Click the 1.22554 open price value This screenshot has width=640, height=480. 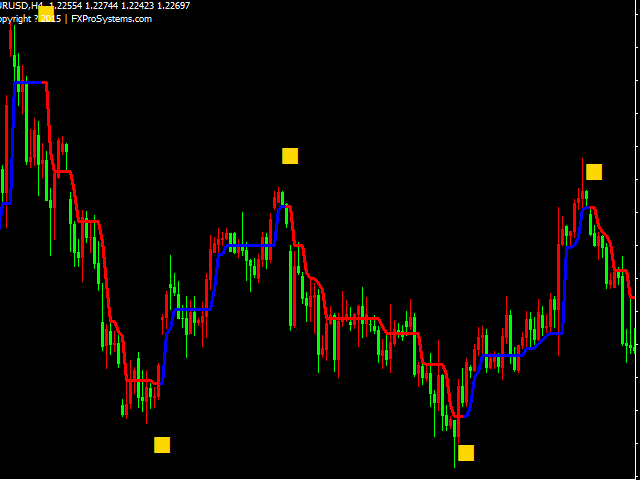(66, 6)
